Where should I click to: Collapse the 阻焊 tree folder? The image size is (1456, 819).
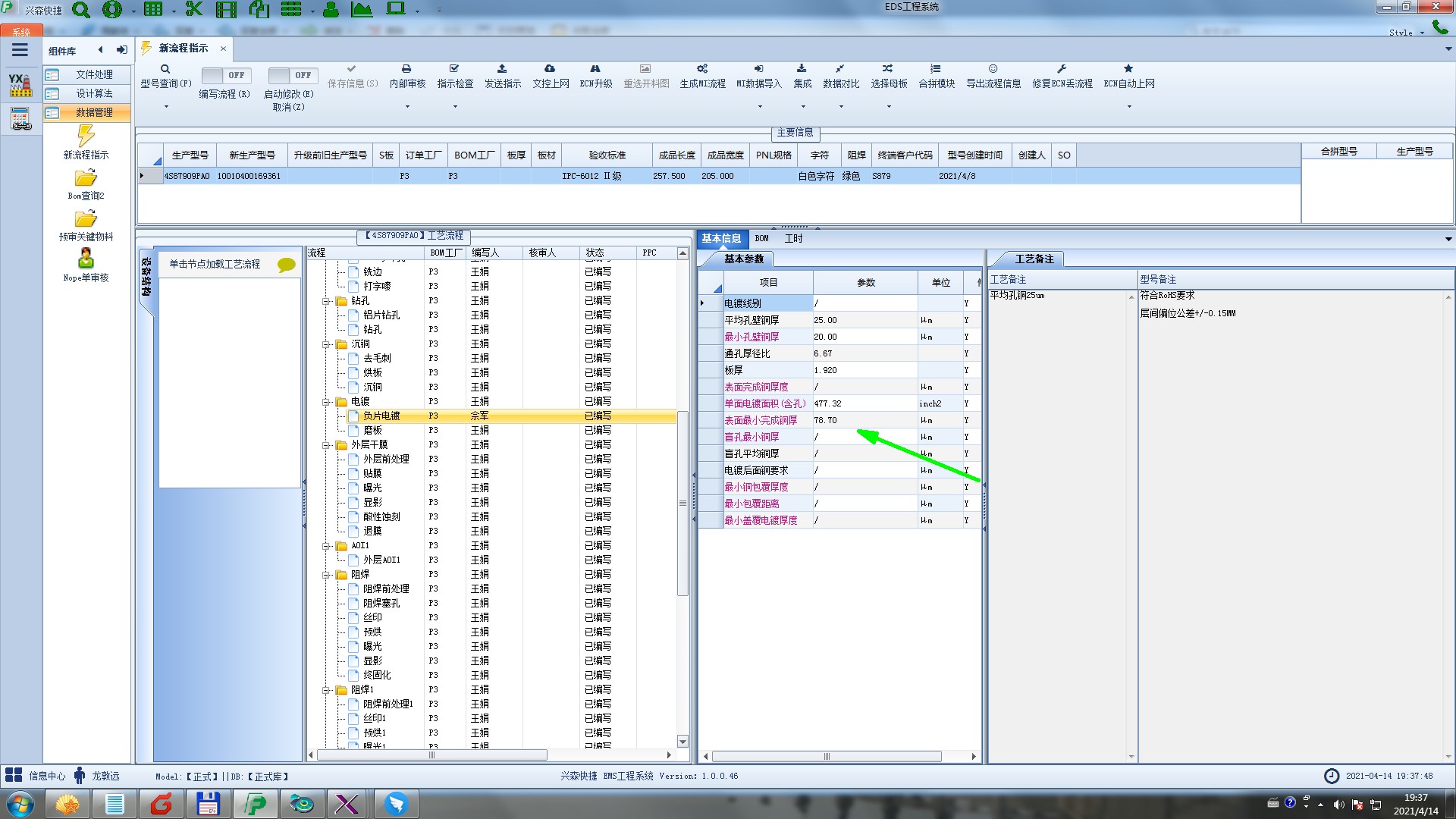click(x=326, y=575)
